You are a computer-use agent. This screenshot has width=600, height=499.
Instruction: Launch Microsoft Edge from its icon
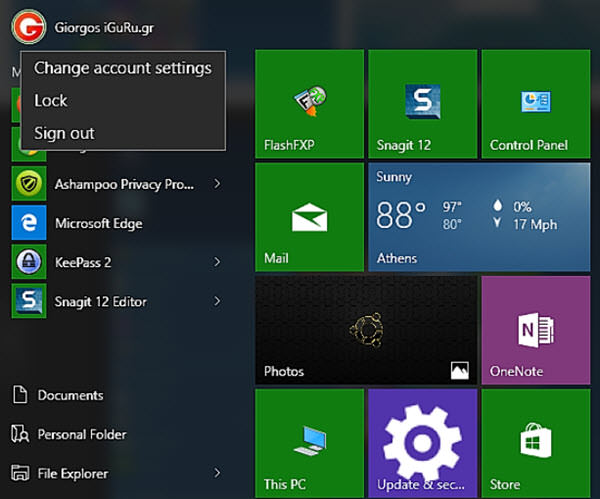point(29,222)
